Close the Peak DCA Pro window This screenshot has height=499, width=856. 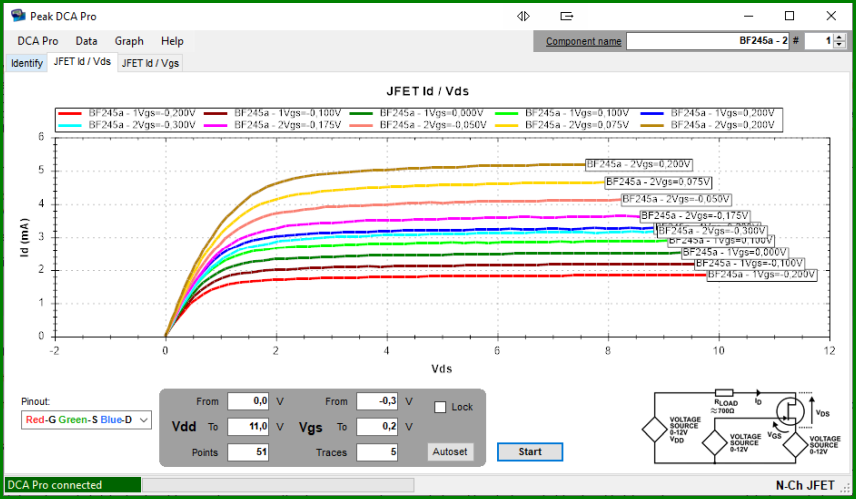[x=831, y=16]
